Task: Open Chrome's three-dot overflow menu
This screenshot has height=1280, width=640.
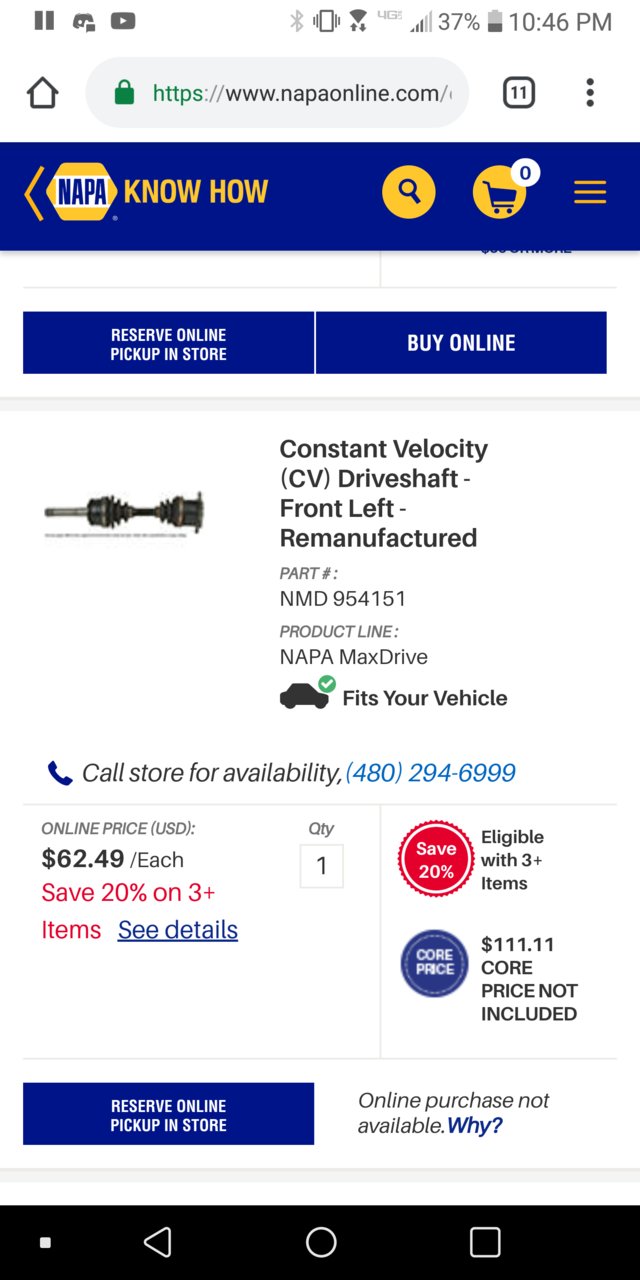Action: click(590, 93)
